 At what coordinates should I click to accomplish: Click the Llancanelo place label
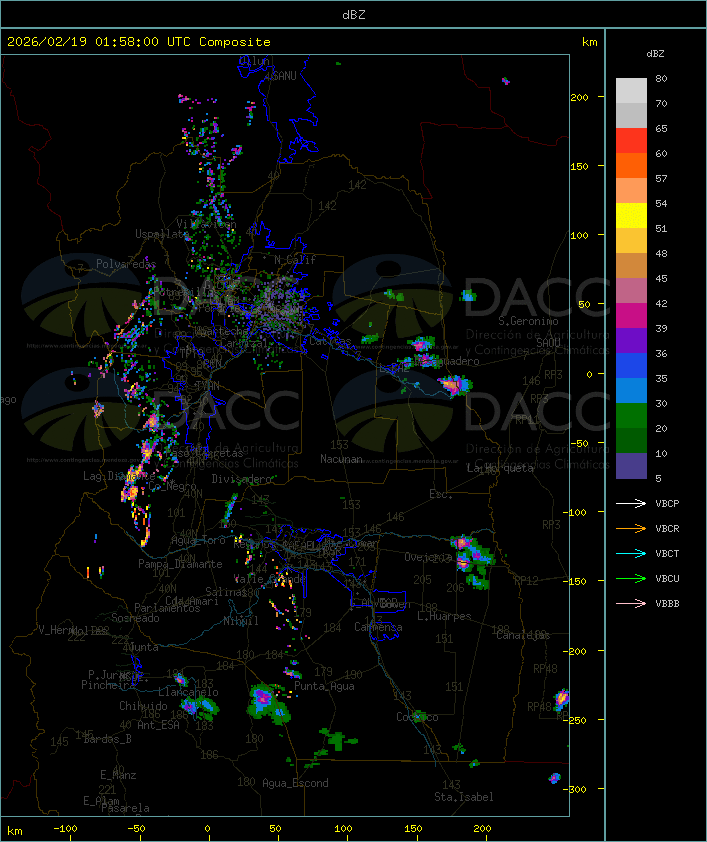(x=188, y=692)
